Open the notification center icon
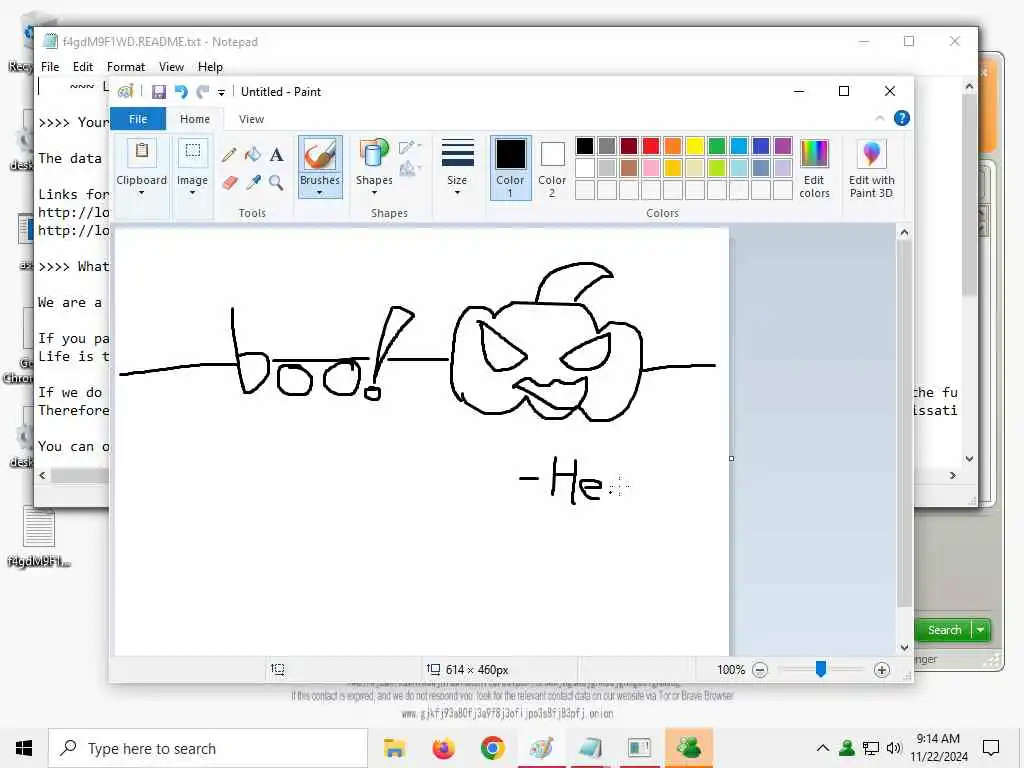The image size is (1024, 768). (991, 748)
